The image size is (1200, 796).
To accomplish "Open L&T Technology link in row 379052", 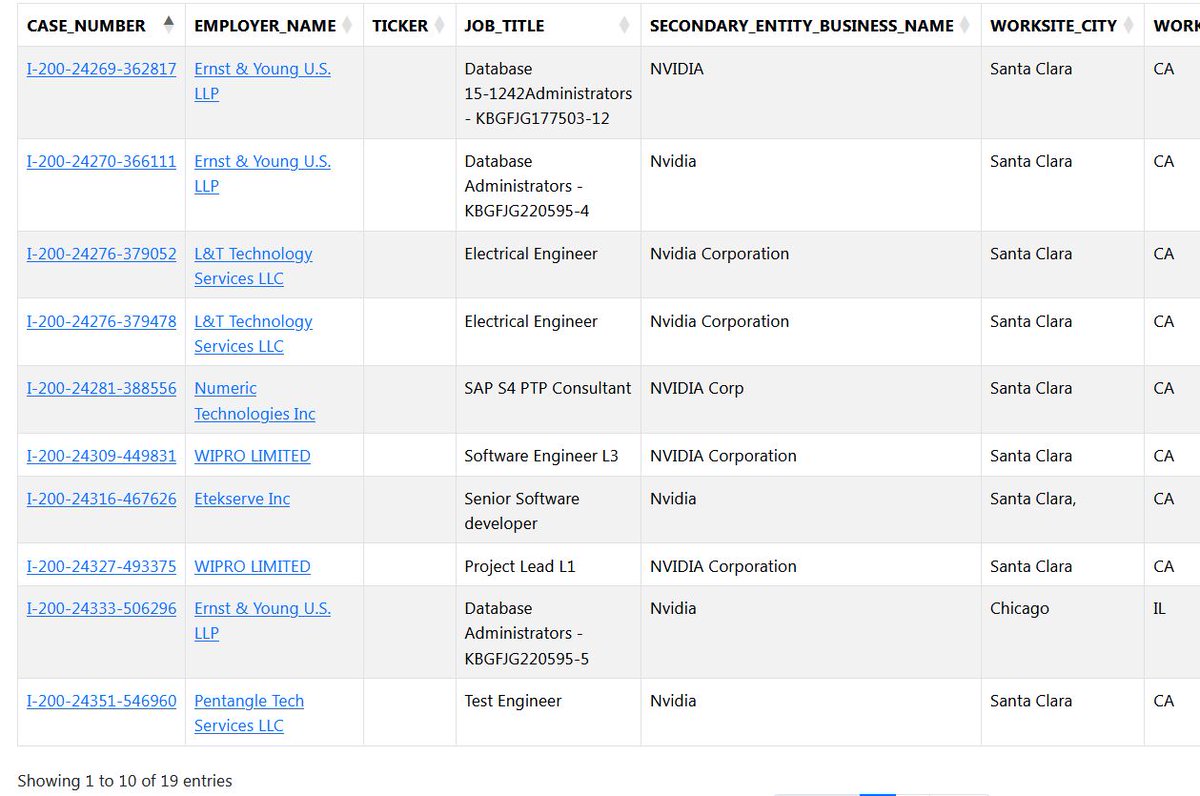I will tap(253, 266).
